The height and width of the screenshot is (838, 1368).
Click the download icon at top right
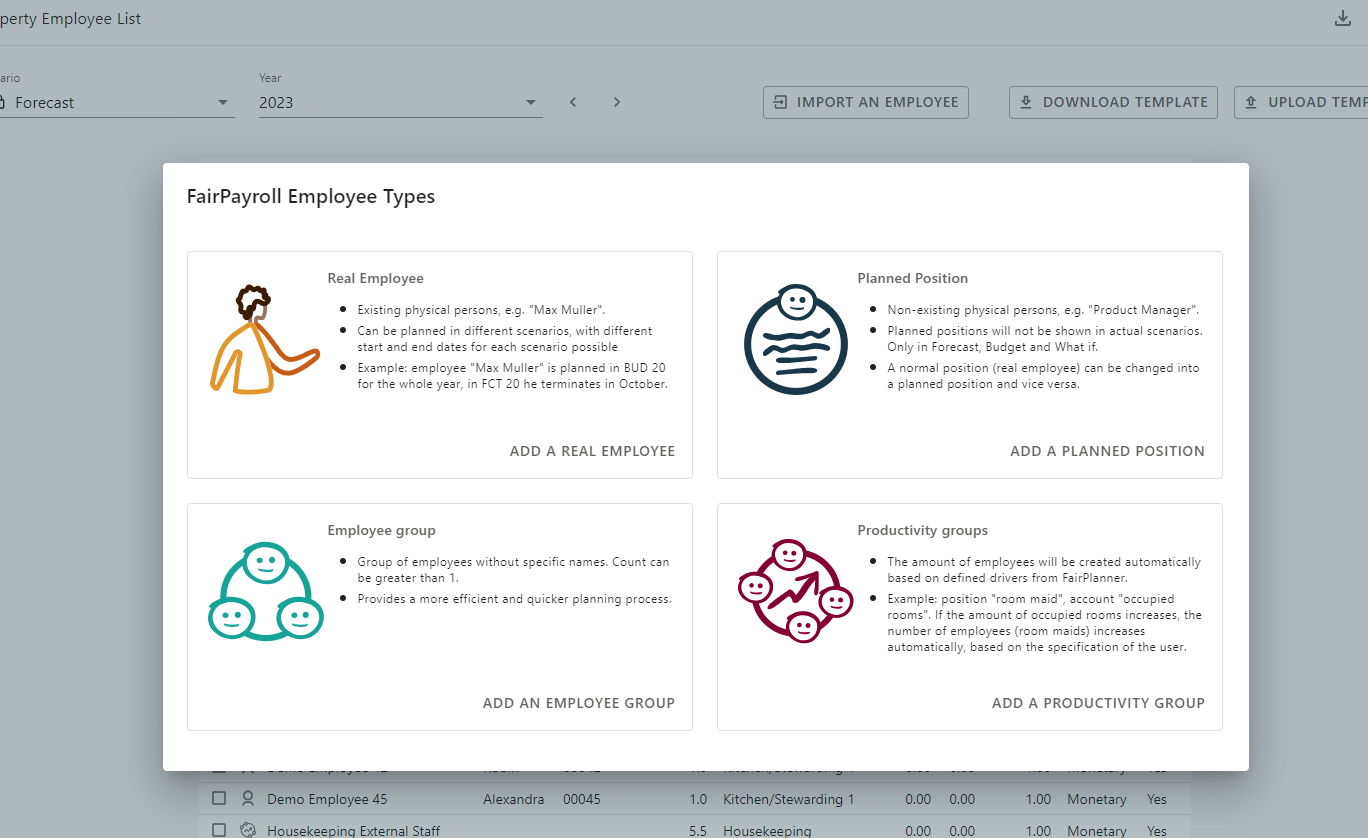(x=1343, y=18)
